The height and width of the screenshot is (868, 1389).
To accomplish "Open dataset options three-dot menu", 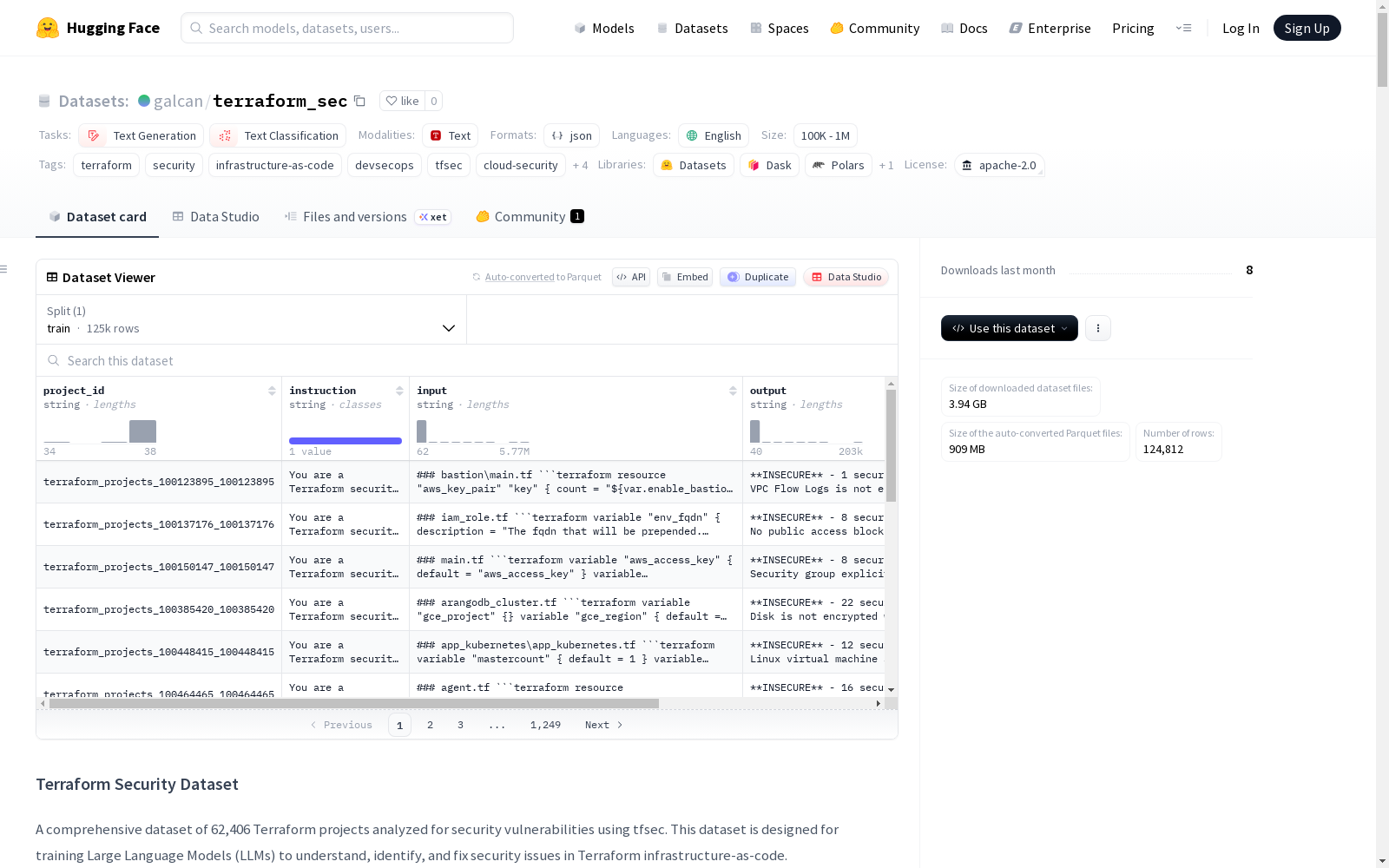I will pos(1098,328).
